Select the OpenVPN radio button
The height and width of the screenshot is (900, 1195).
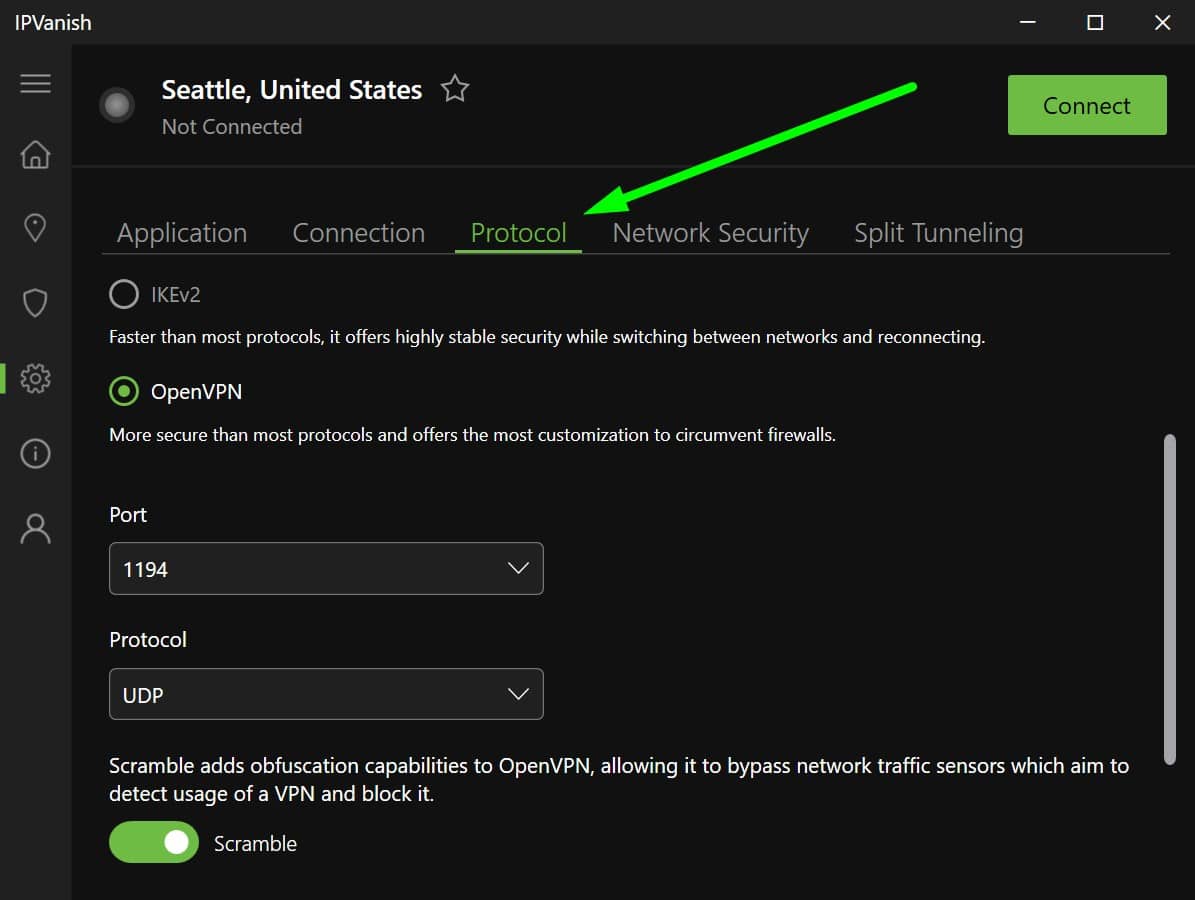point(123,392)
